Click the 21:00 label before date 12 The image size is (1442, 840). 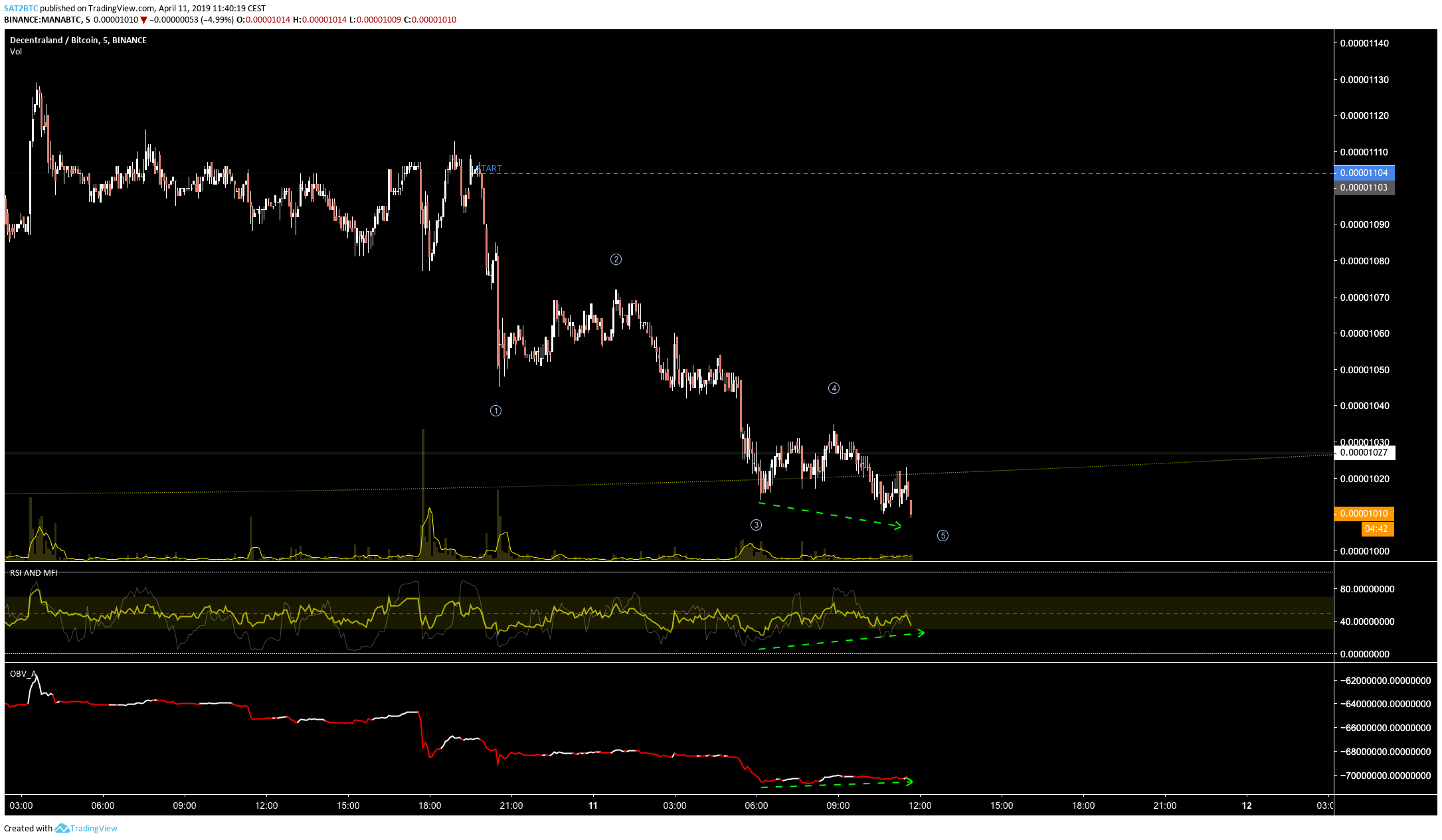pos(1165,805)
